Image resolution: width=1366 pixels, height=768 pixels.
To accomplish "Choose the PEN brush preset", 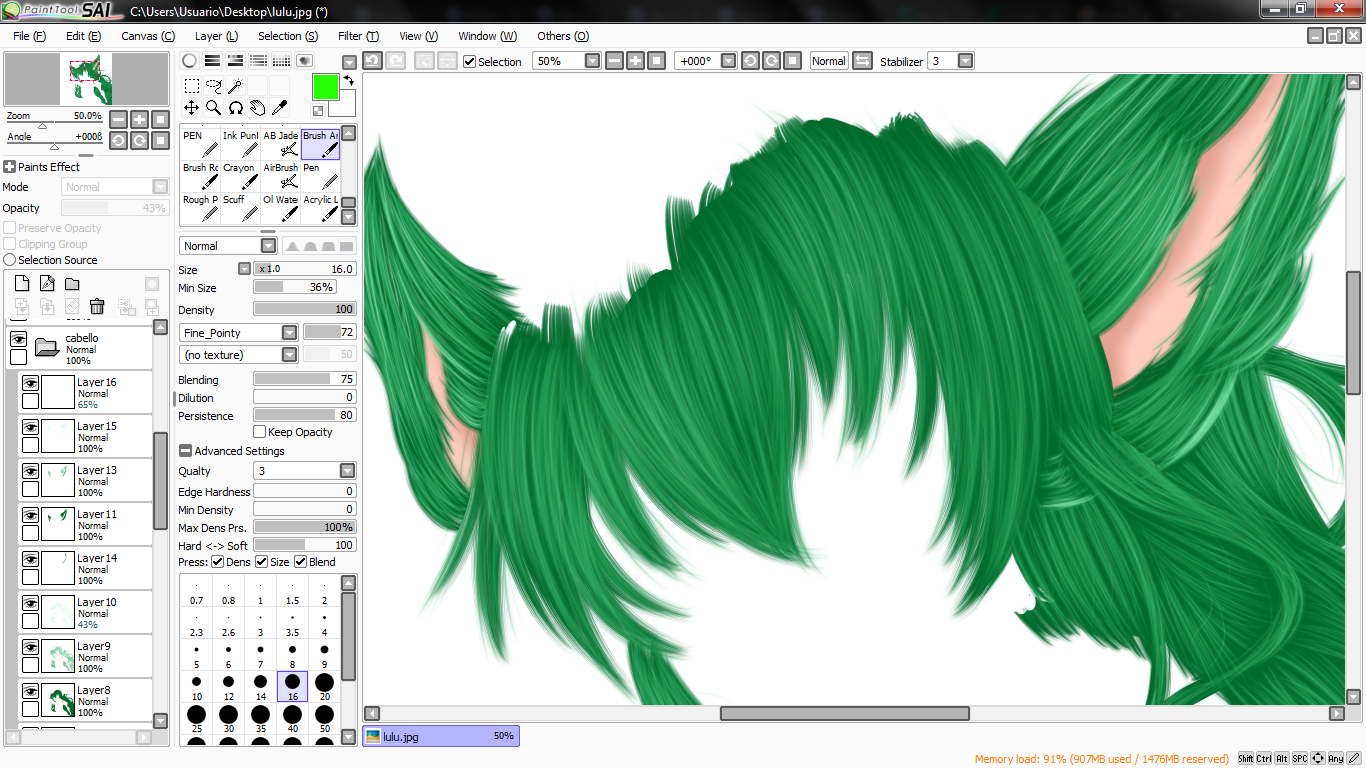I will click(200, 144).
